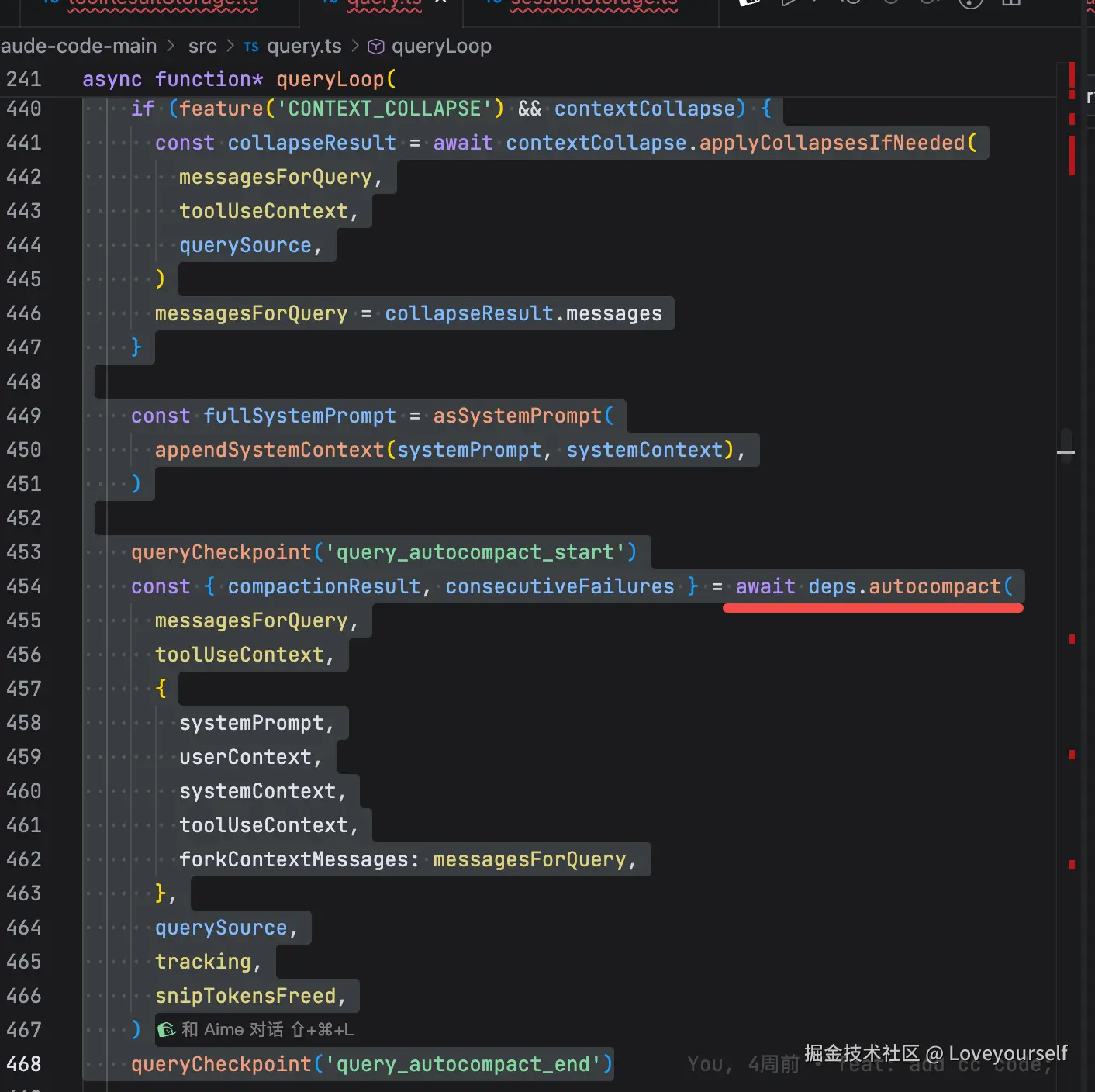Open the query.ts breadcrumb item
This screenshot has height=1092, width=1095.
[x=304, y=47]
